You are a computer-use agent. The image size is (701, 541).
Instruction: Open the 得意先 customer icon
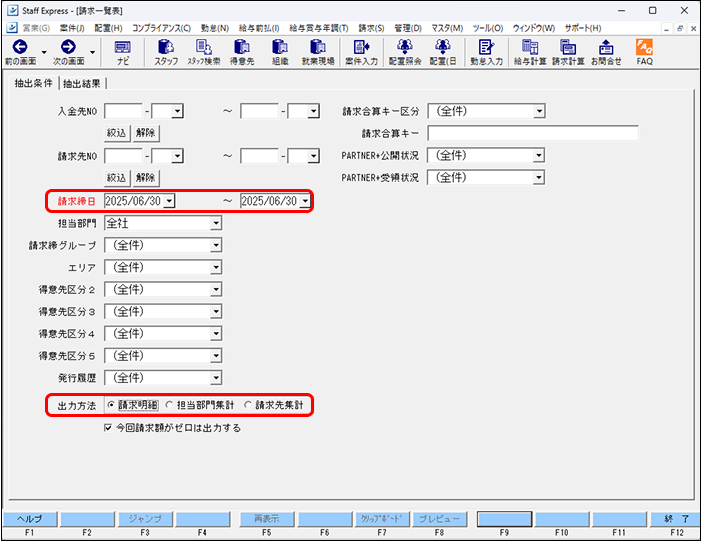(x=242, y=52)
